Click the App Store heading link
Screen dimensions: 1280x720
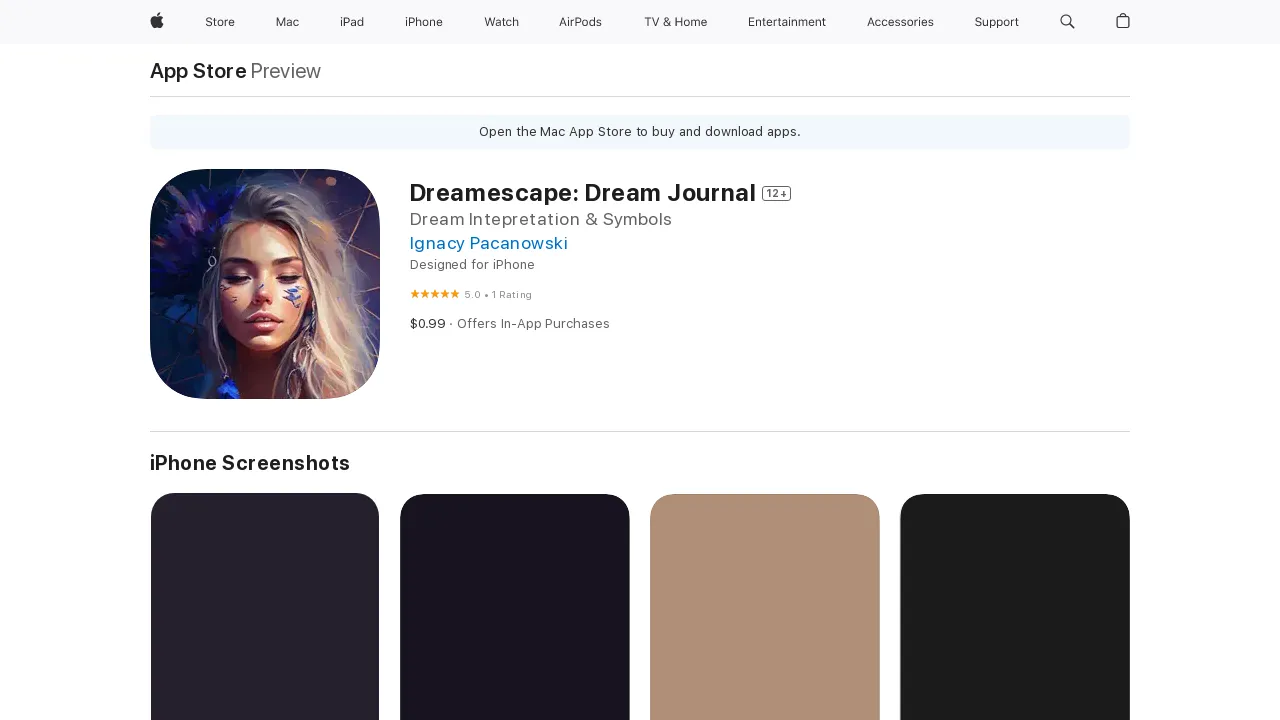point(198,71)
